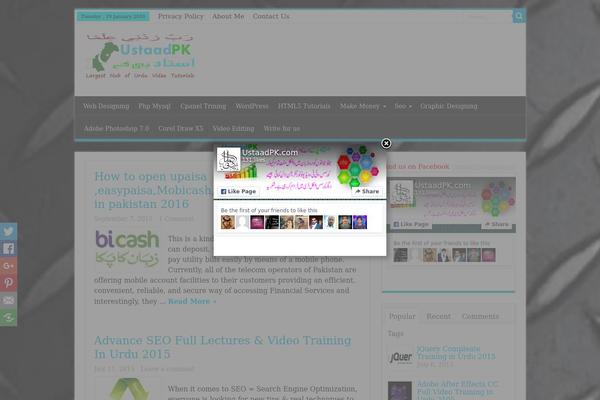This screenshot has width=600, height=400.
Task: Open Corel Draw X5 menu item
Action: [x=181, y=129]
